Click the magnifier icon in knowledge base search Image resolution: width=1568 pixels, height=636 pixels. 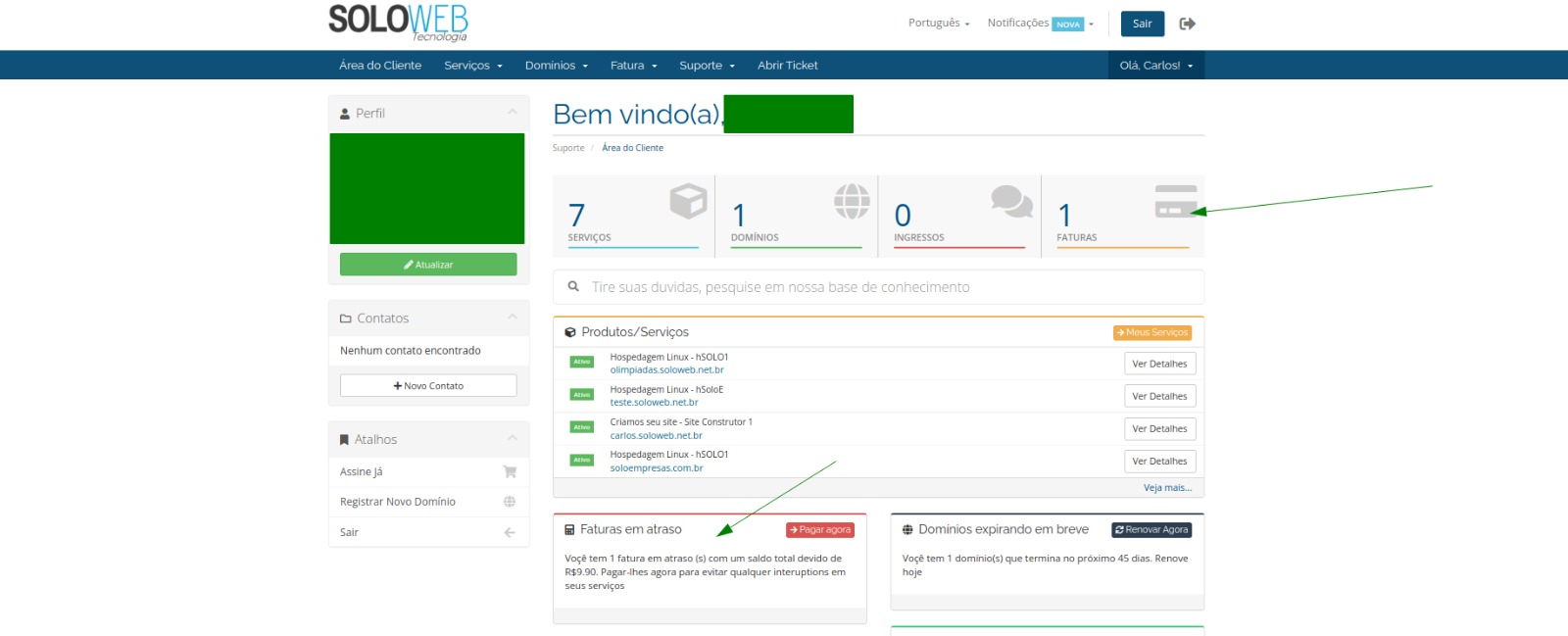[573, 286]
